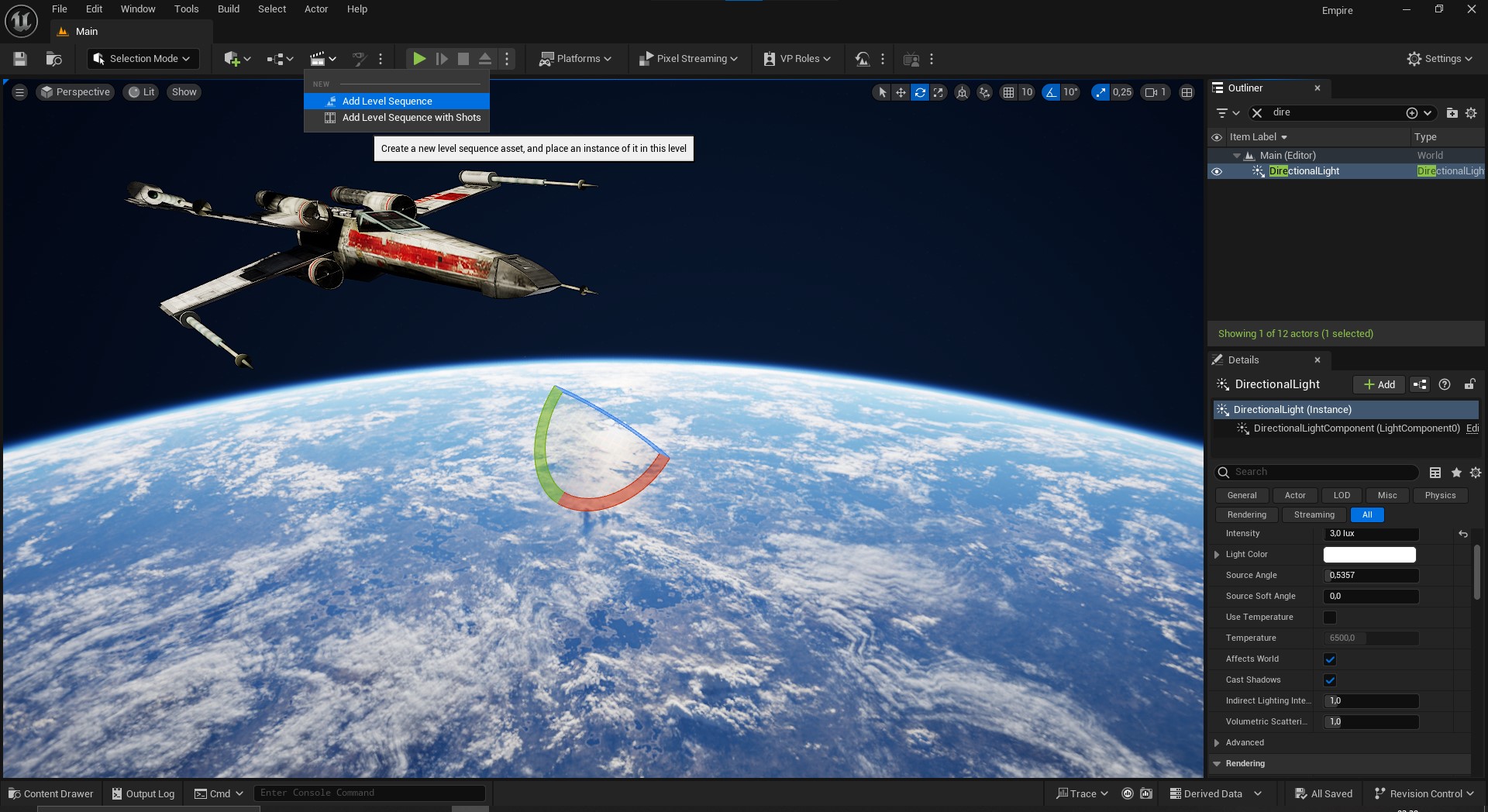The height and width of the screenshot is (812, 1488).
Task: Open the Details Blueprint/Add Script icon
Action: (x=1420, y=384)
